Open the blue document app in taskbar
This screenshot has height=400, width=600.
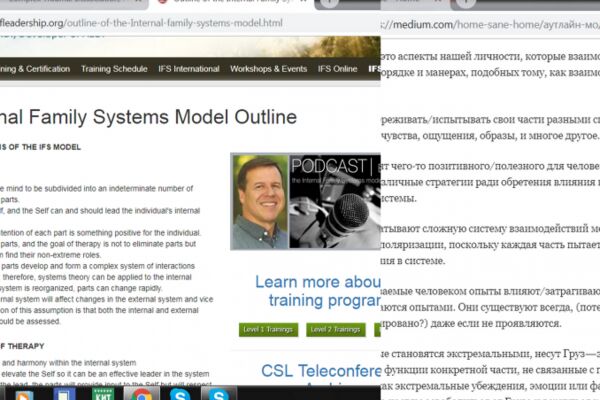(64, 395)
